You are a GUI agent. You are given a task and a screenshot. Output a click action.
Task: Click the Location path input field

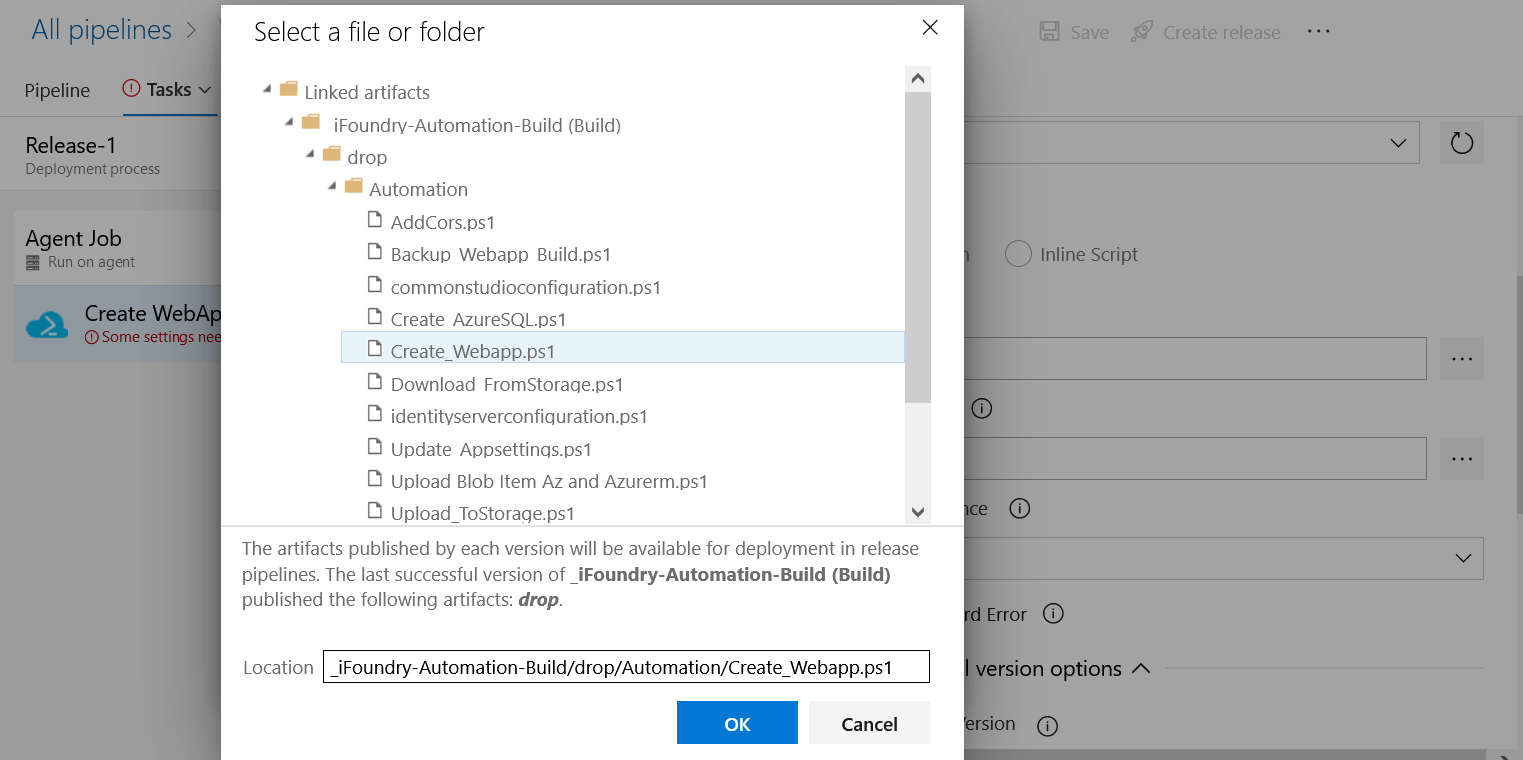pyautogui.click(x=626, y=667)
